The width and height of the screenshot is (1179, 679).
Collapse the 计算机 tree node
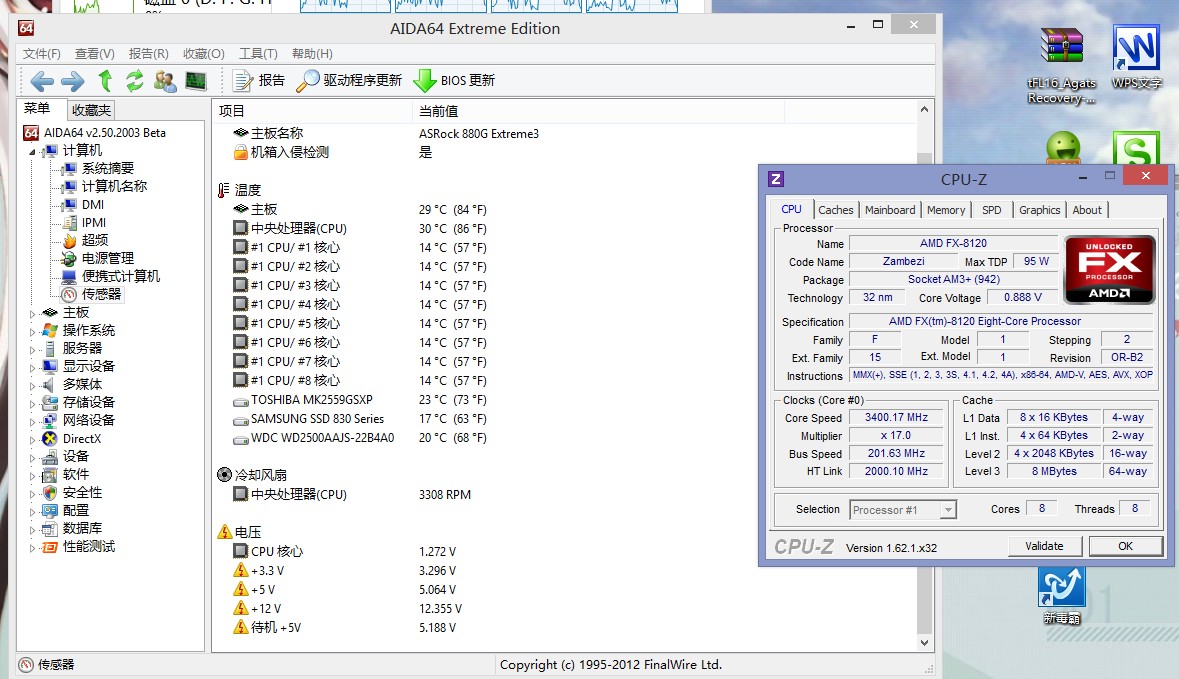click(32, 151)
